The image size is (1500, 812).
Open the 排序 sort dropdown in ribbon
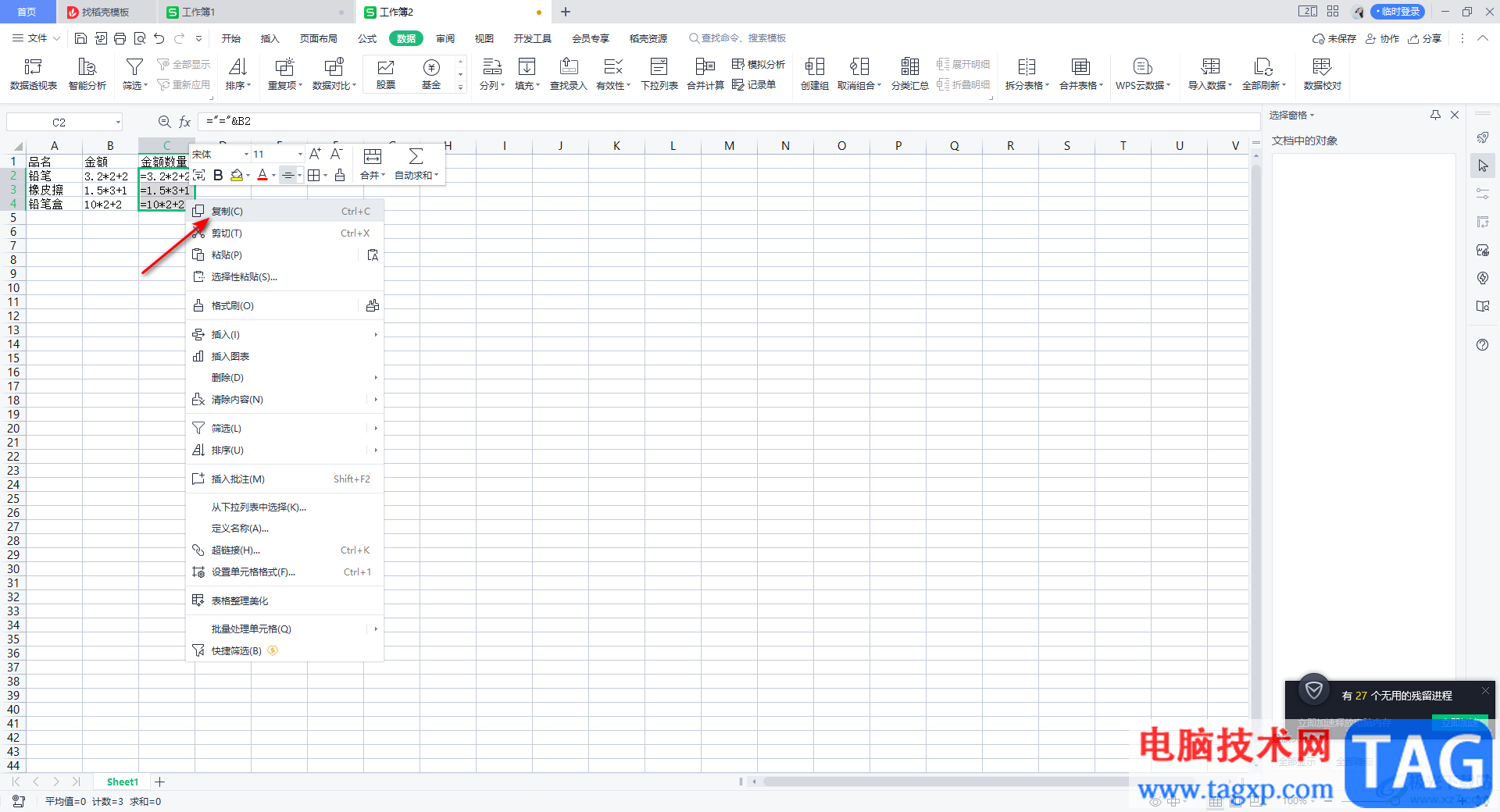click(x=238, y=85)
